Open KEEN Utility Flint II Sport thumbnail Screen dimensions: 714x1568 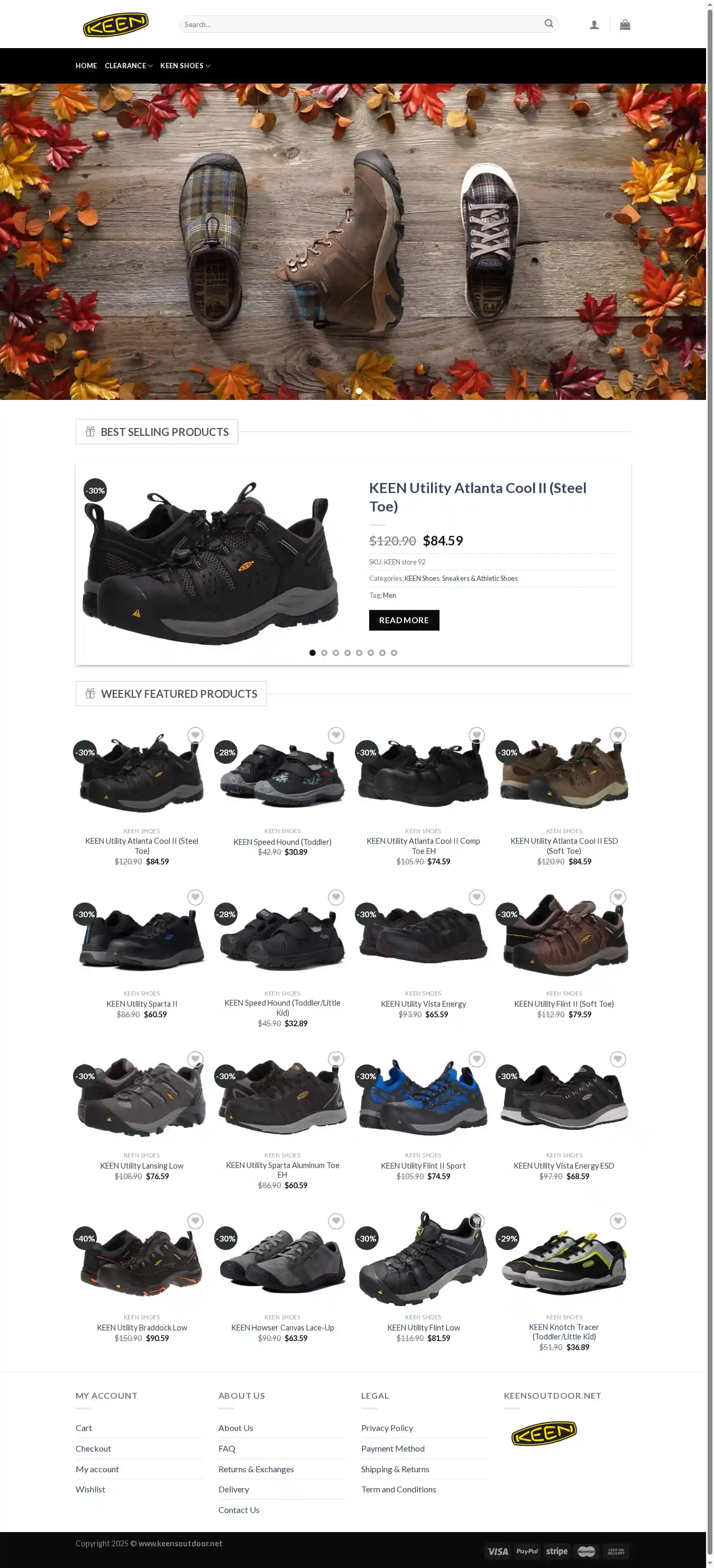tap(423, 1097)
